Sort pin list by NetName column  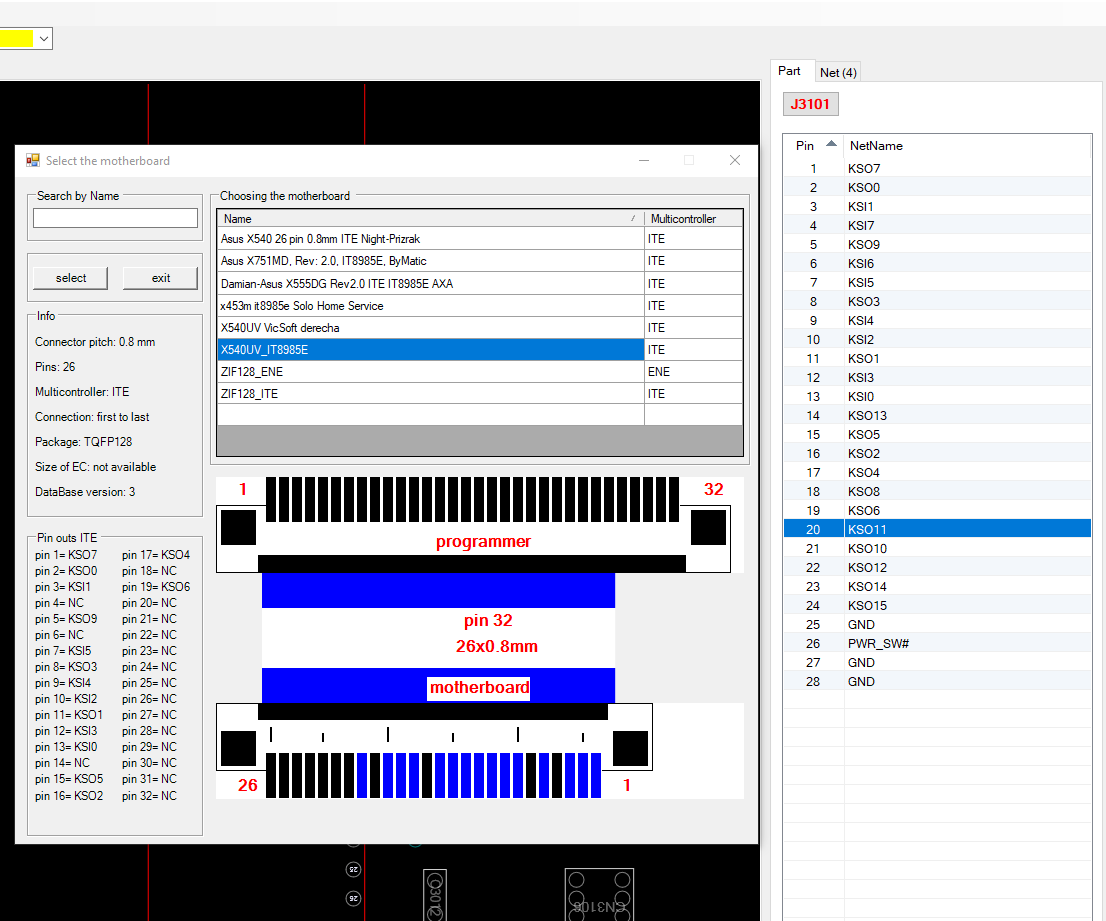pos(967,145)
